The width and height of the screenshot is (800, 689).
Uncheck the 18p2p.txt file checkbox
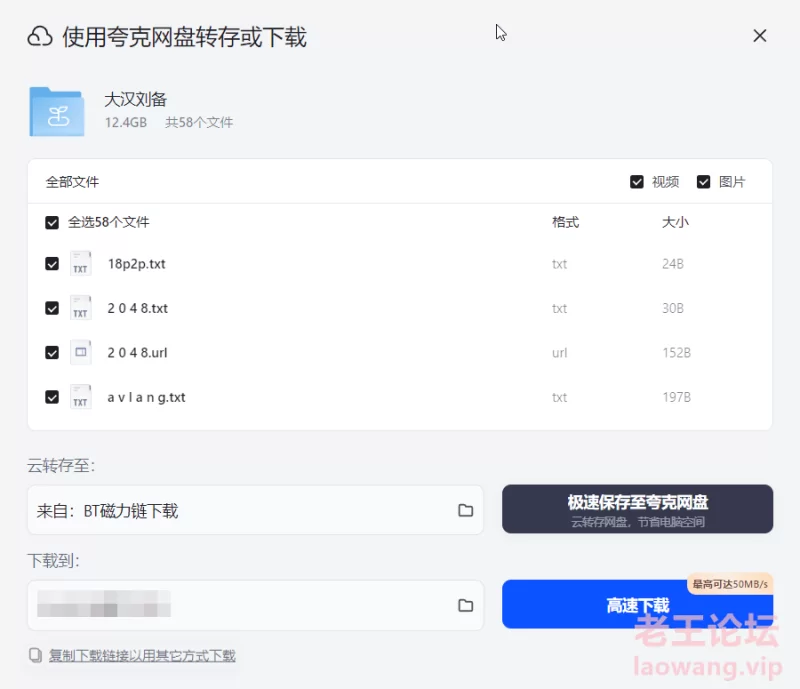[52, 264]
